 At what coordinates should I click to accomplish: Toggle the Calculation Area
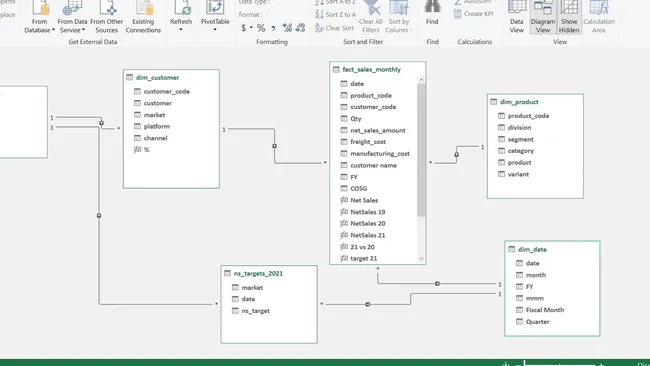599,17
